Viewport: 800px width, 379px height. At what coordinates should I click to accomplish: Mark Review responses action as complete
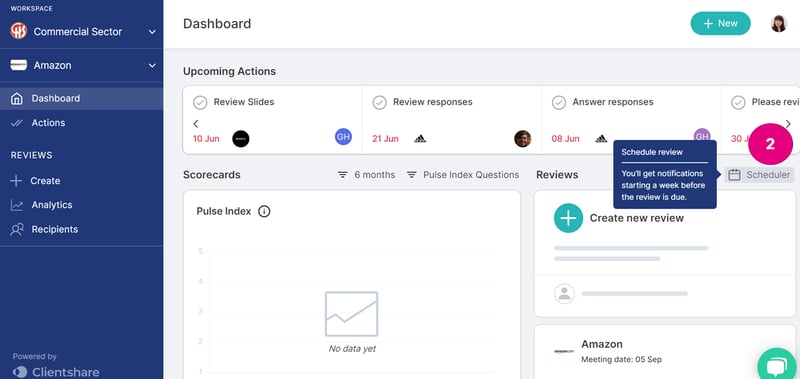pos(380,103)
